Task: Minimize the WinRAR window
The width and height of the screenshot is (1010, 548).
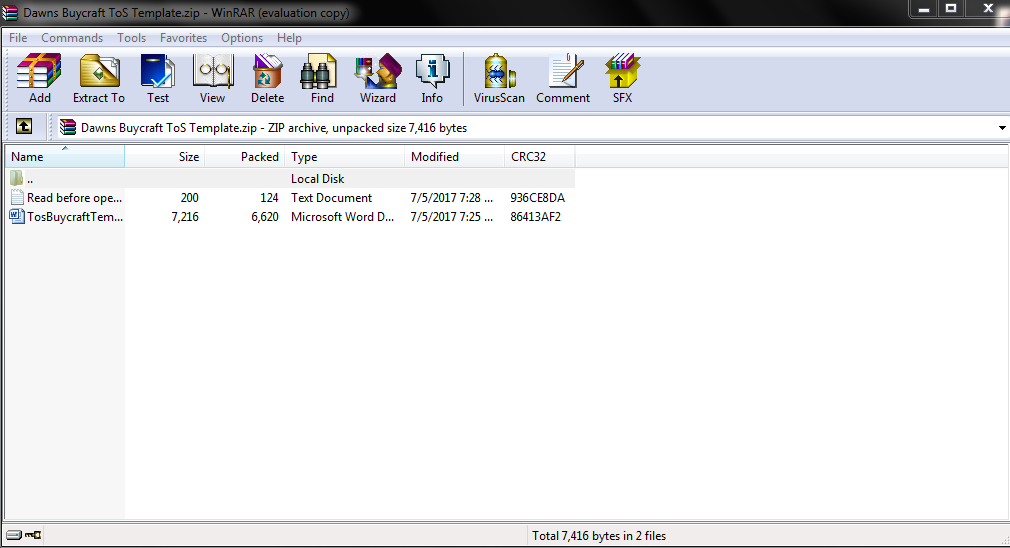Action: [x=923, y=8]
